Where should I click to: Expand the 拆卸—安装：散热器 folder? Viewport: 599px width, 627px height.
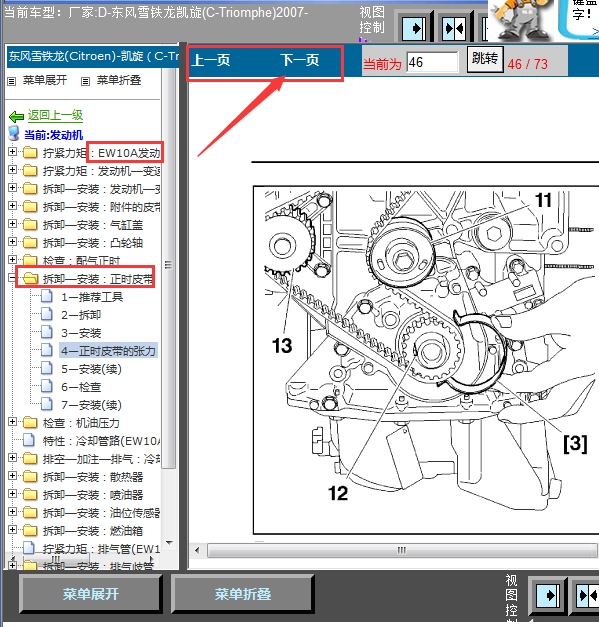12,476
